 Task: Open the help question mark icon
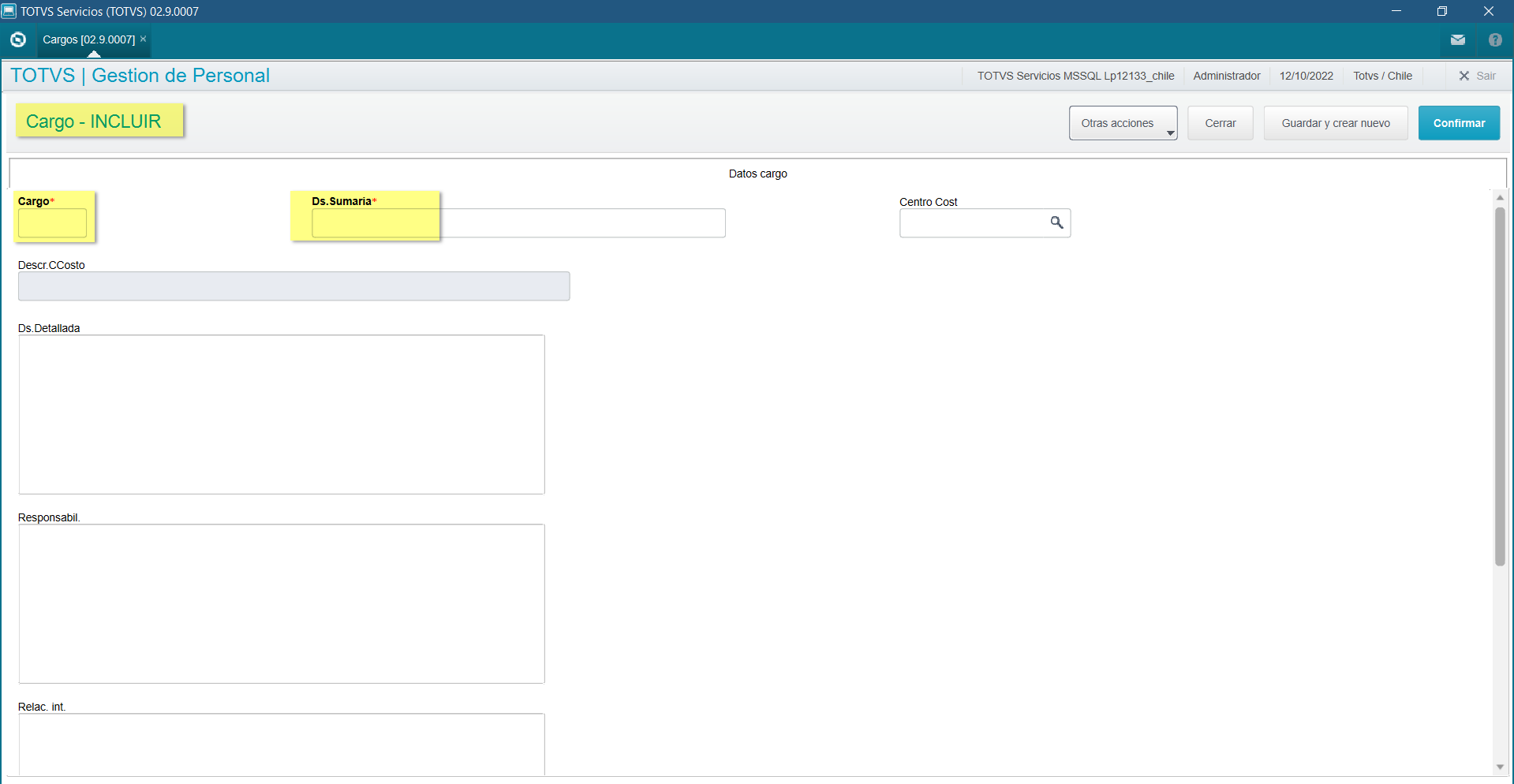coord(1494,39)
